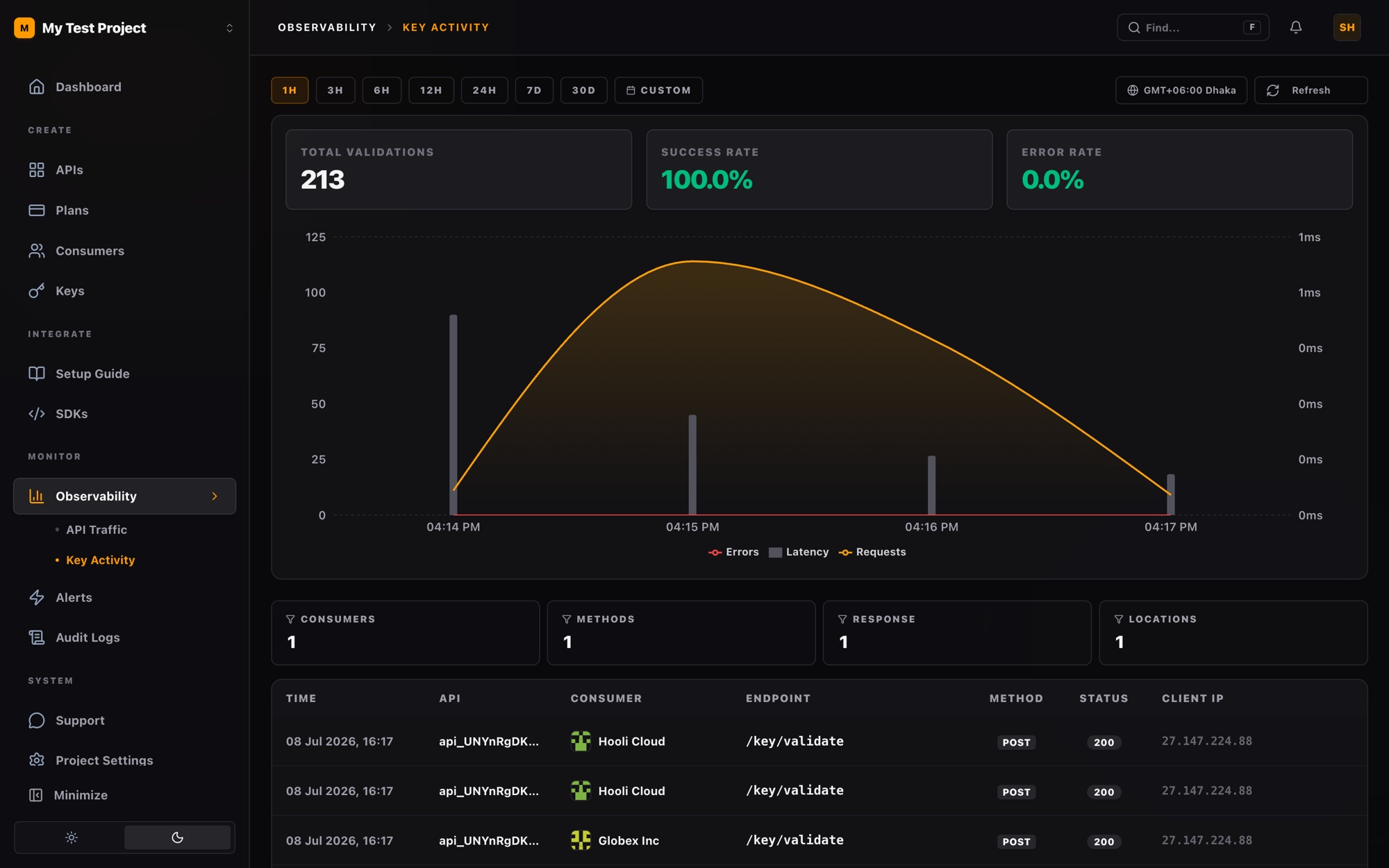Click the latency bar at 04:15 PM
The height and width of the screenshot is (868, 1389).
pyautogui.click(x=692, y=465)
